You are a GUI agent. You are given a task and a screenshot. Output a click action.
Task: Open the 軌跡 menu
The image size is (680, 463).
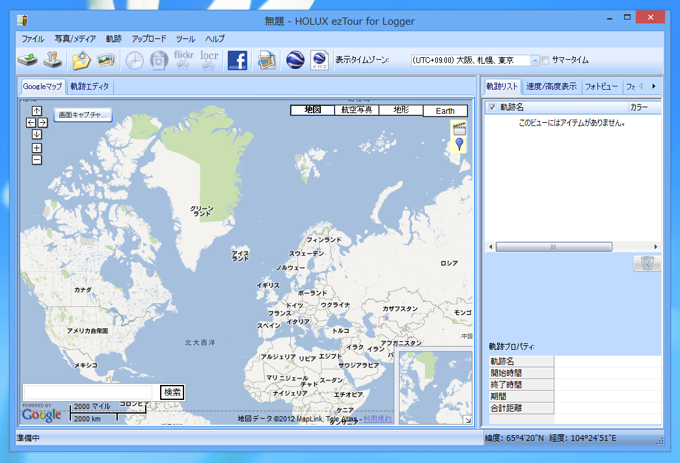pos(114,39)
